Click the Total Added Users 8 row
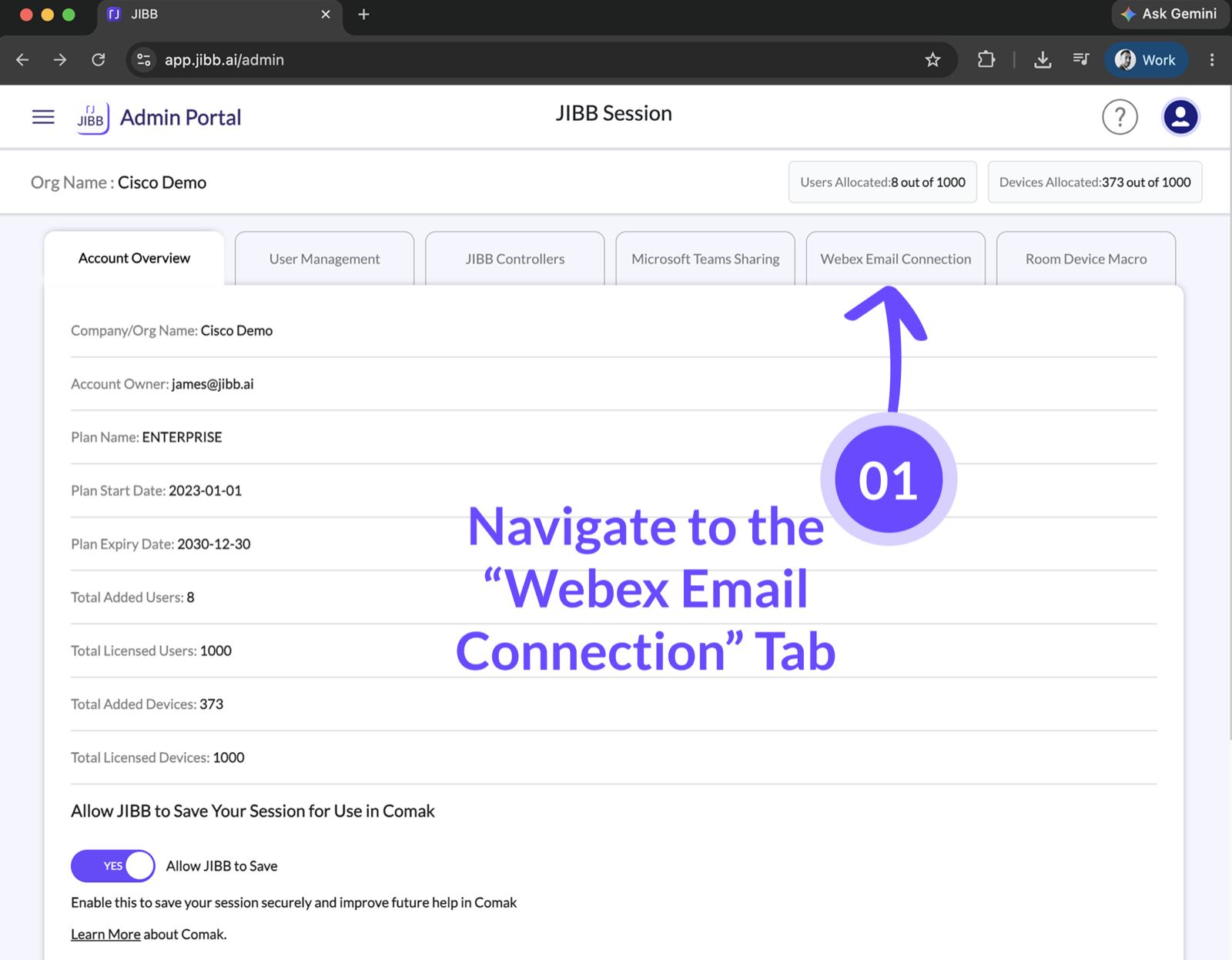Image resolution: width=1232 pixels, height=960 pixels. click(x=614, y=597)
